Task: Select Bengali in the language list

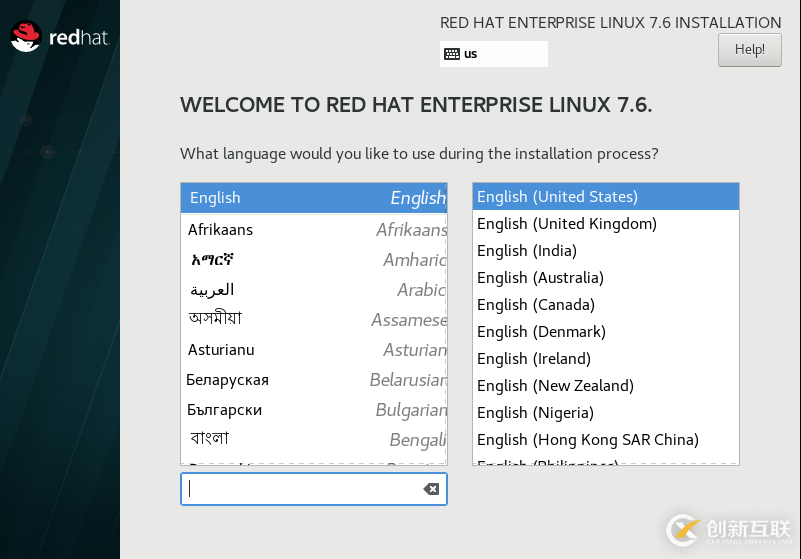Action: 314,440
